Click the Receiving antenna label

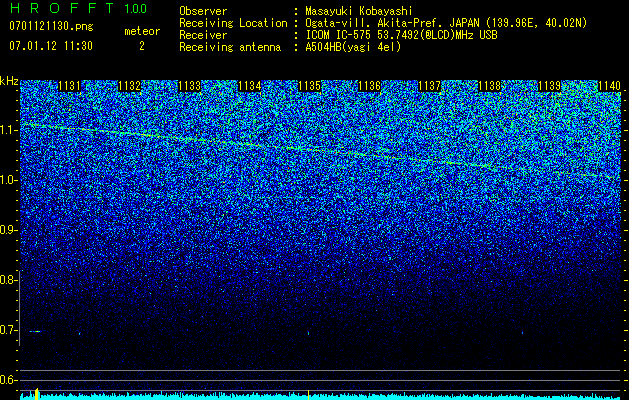click(230, 47)
